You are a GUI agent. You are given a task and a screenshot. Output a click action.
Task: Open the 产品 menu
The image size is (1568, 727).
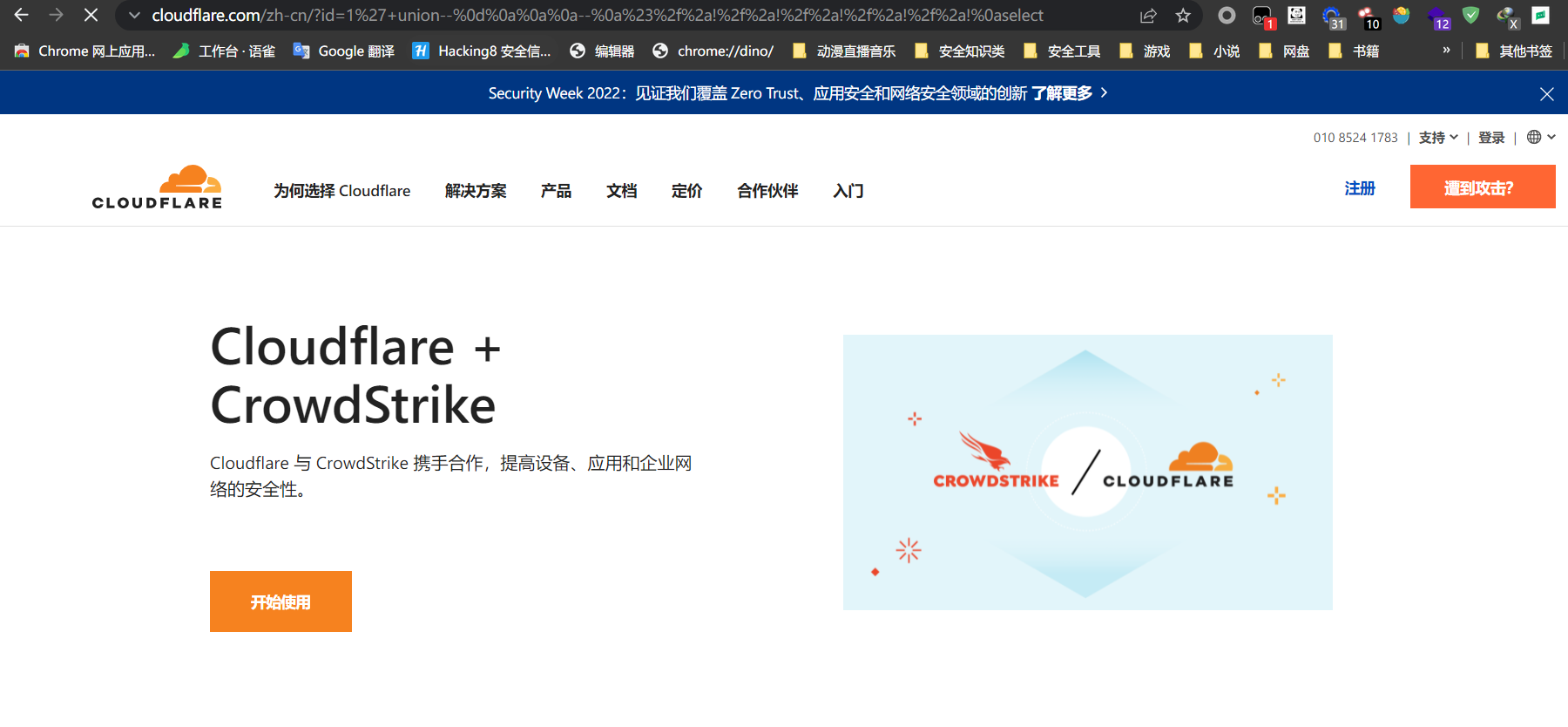tap(556, 191)
